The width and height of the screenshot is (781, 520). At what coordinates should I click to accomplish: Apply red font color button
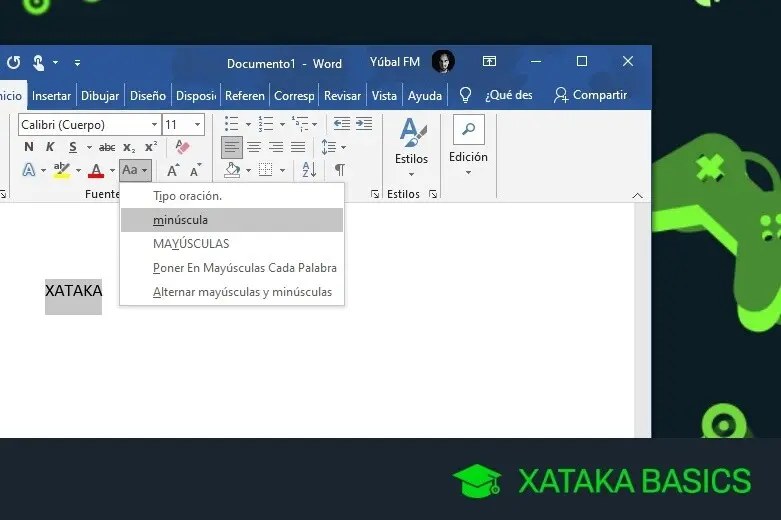pos(96,170)
